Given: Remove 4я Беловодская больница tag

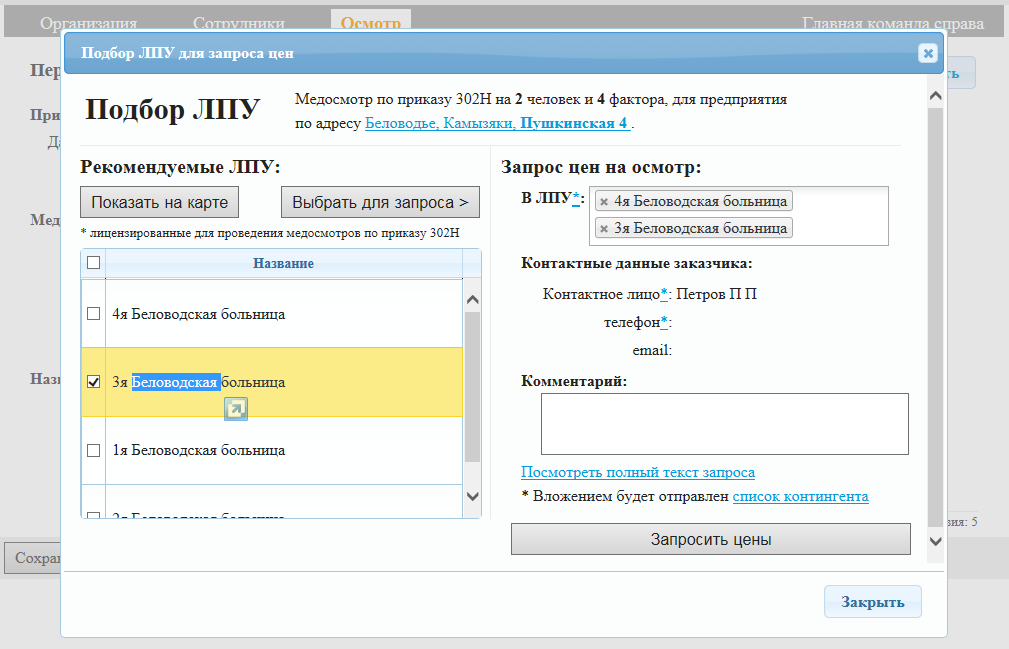Looking at the screenshot, I should tap(604, 201).
